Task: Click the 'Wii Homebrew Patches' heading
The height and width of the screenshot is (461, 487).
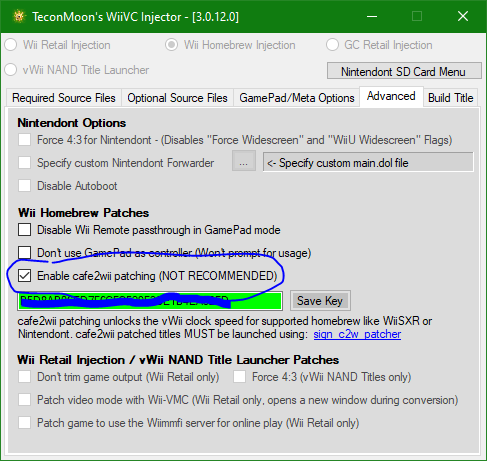Action: 83,213
